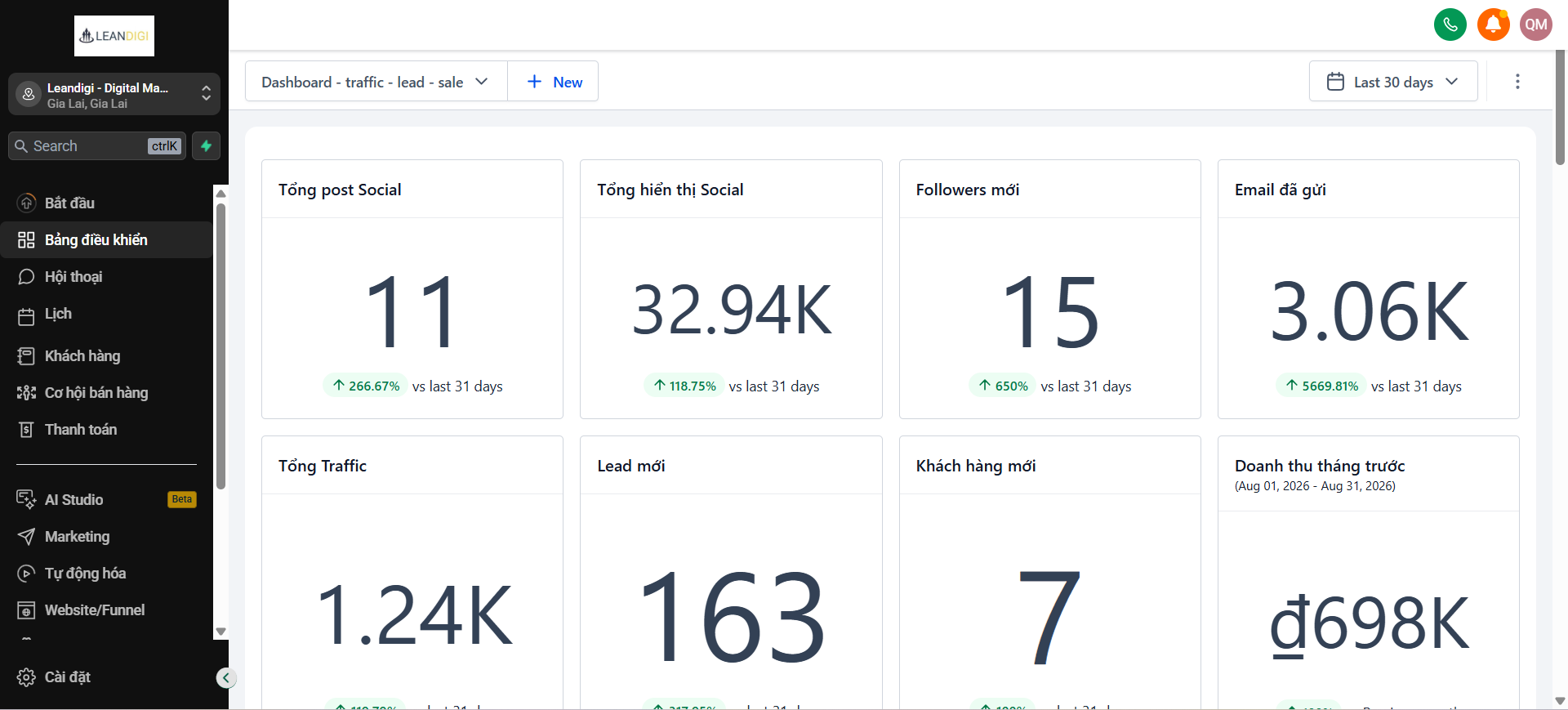
Task: Click the 118.75% change badge
Action: [x=684, y=386]
